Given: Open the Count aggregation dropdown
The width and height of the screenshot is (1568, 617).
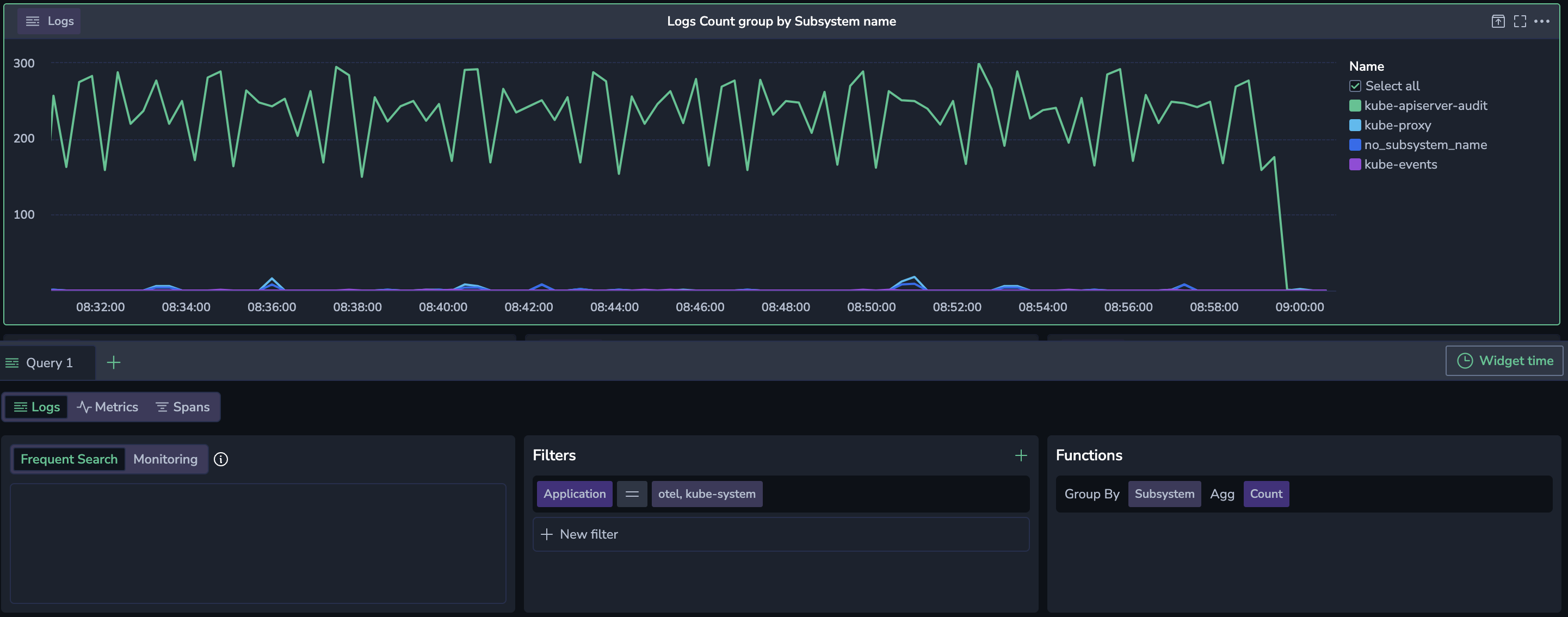Looking at the screenshot, I should tap(1266, 494).
